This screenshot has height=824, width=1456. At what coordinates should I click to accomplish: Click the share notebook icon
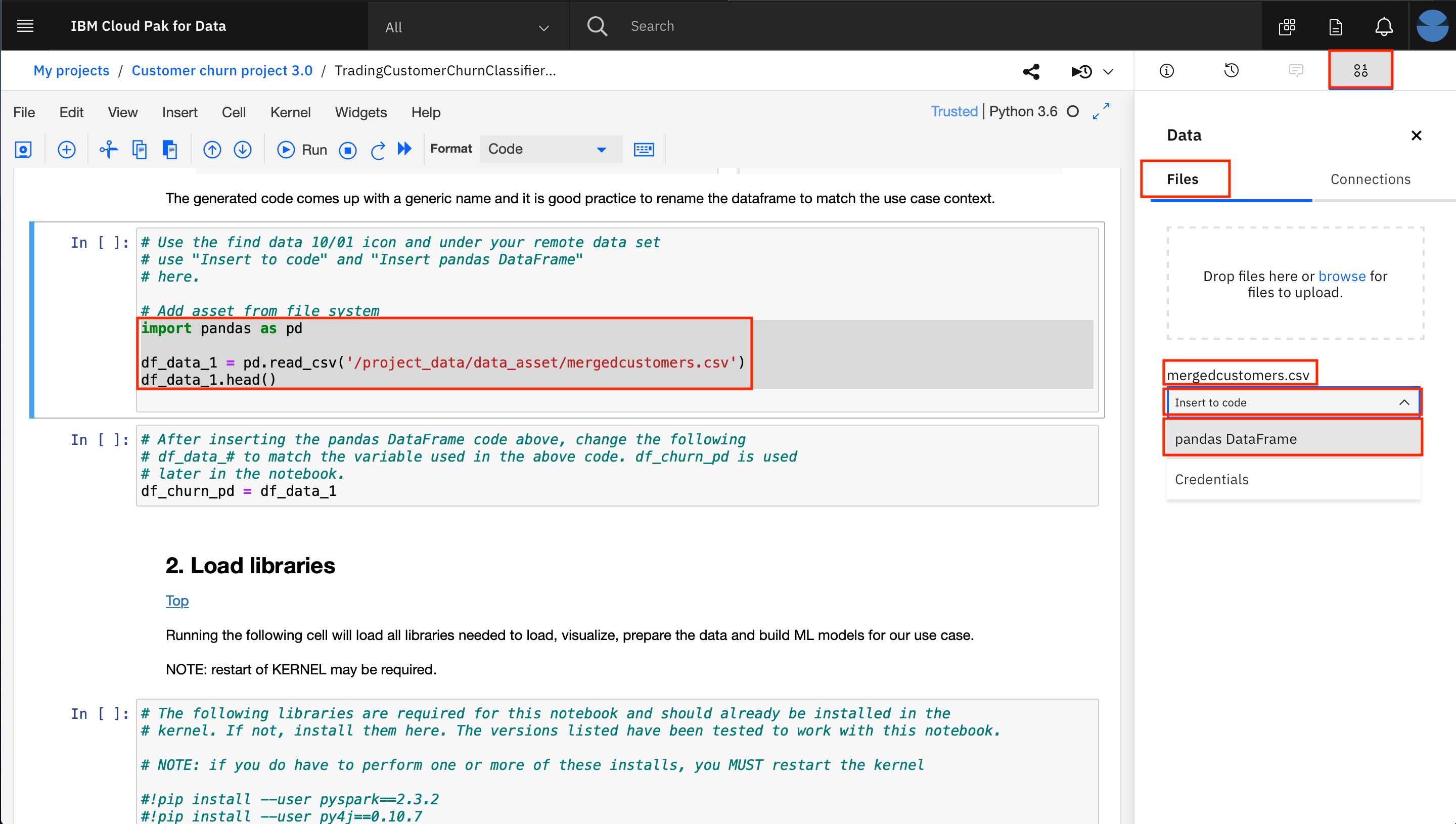(1031, 71)
